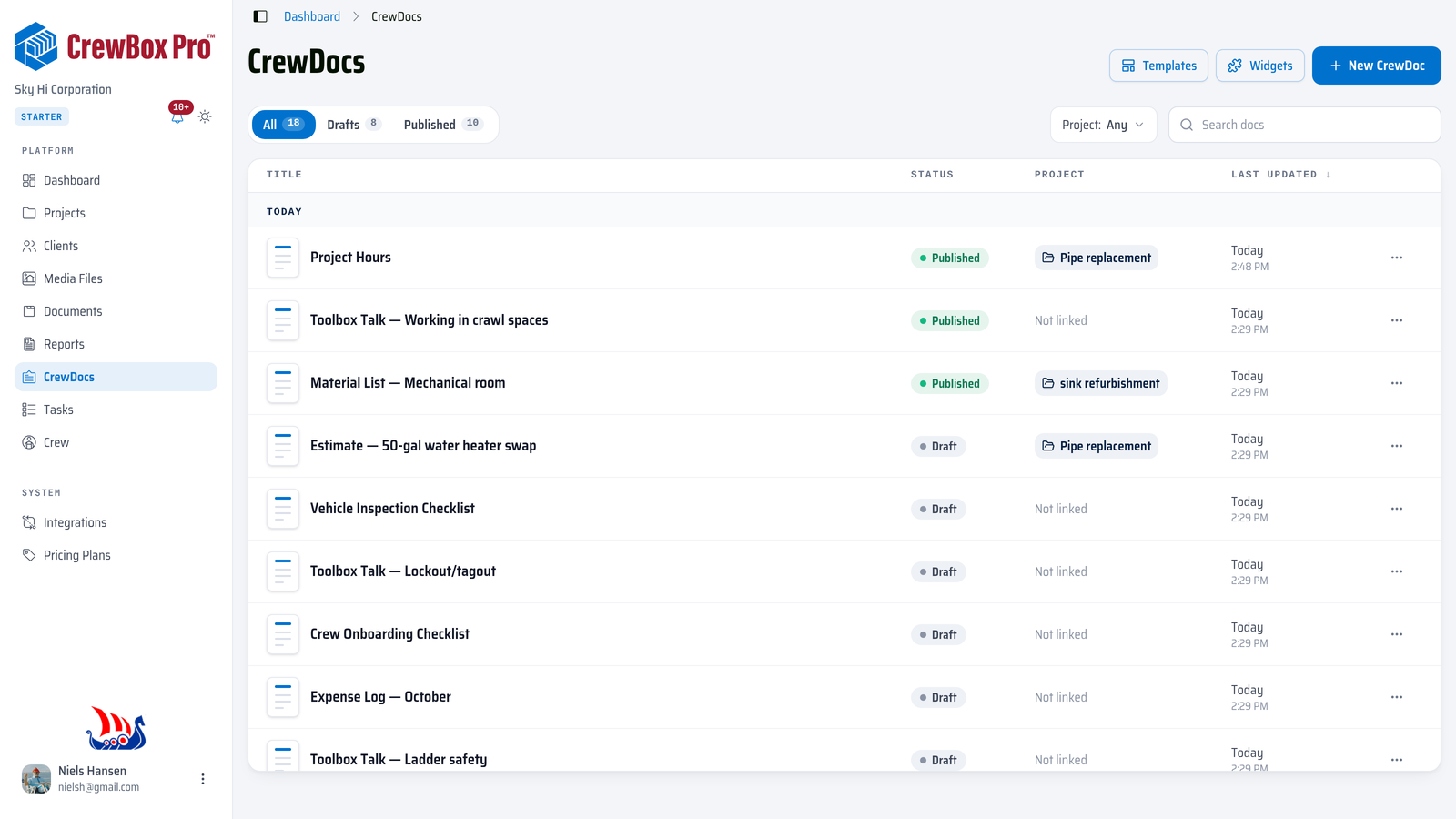Click Pipe replacement tag on Project Hours row
This screenshot has width=1456, height=819.
coord(1096,258)
